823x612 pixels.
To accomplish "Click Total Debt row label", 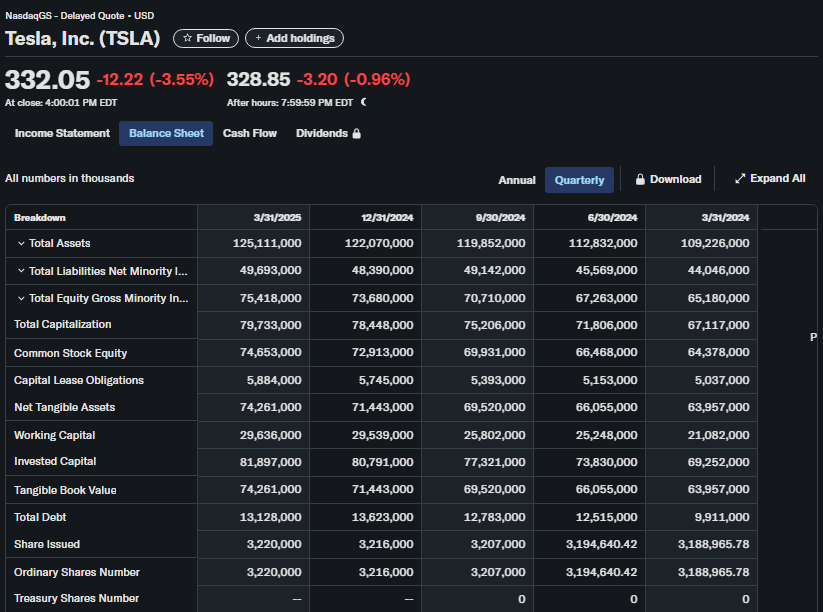I will click(x=40, y=517).
